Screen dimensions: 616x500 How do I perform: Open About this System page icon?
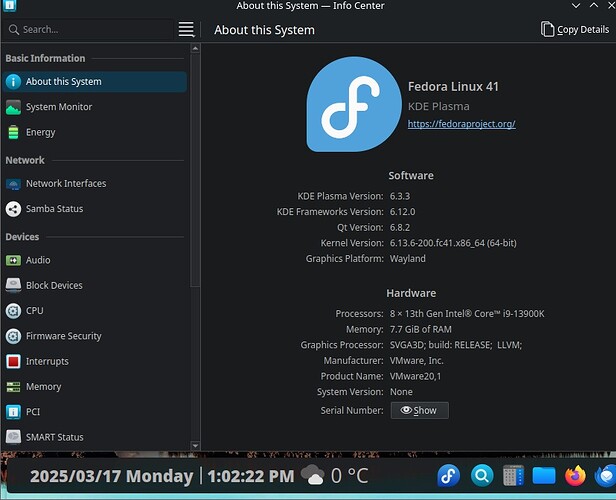coord(13,82)
